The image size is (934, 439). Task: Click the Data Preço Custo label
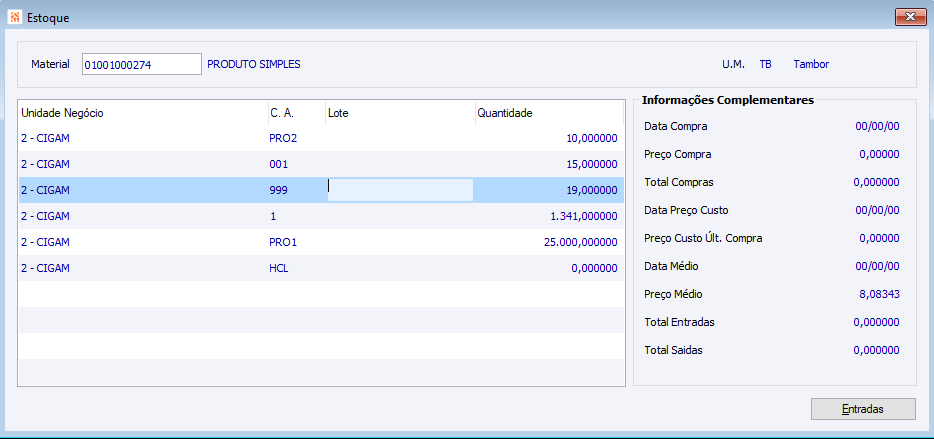pos(686,210)
